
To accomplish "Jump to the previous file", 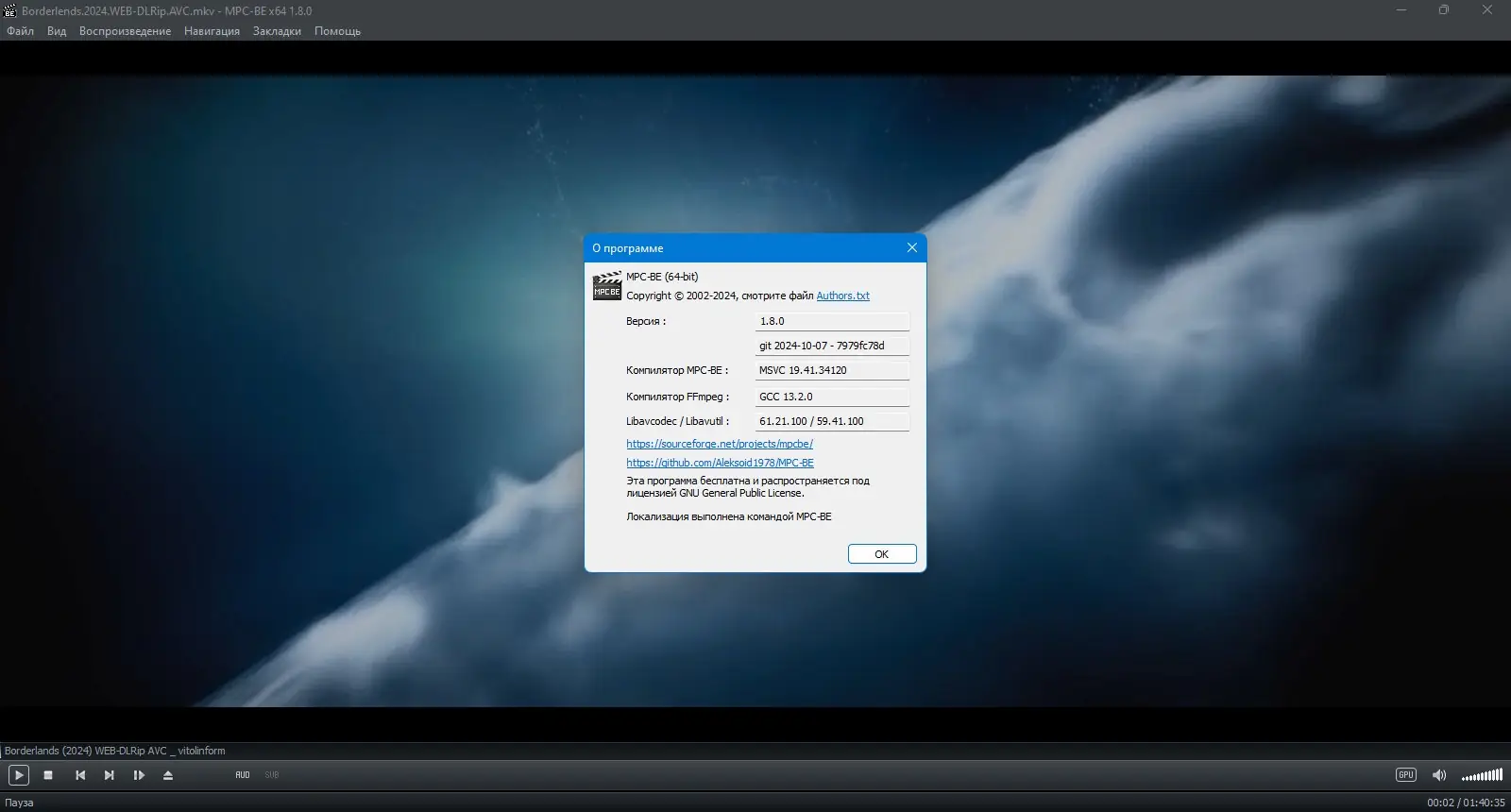I will coord(80,775).
